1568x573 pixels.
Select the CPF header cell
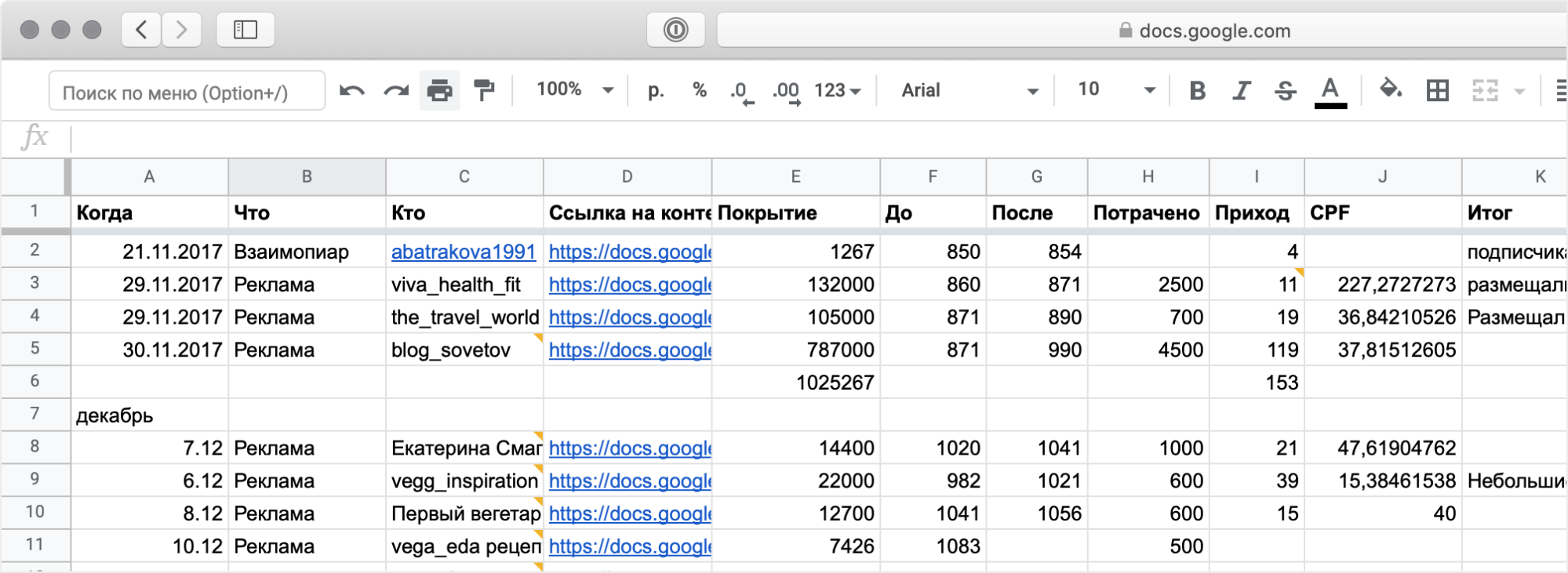[1383, 213]
